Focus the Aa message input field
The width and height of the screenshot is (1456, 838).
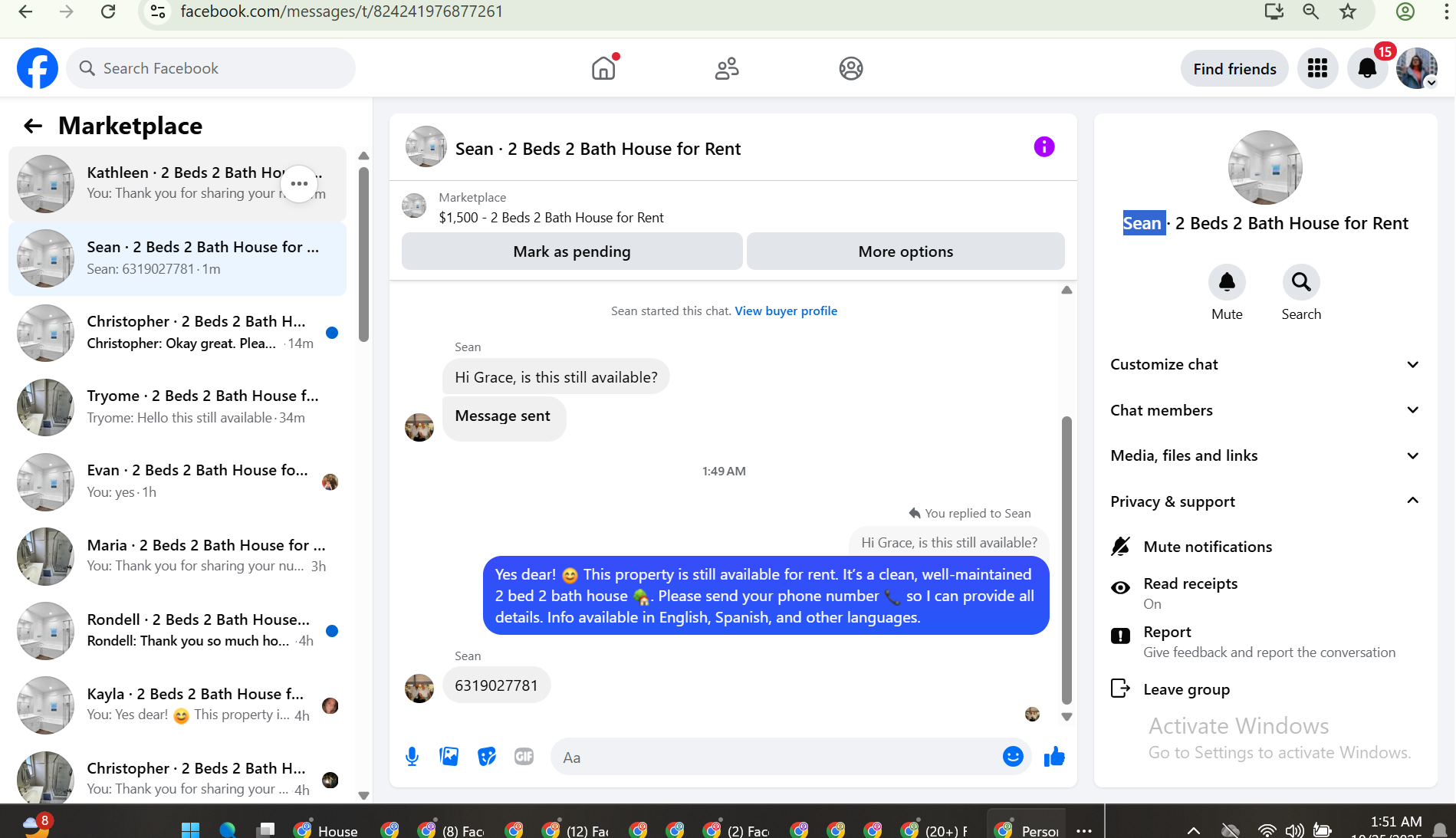point(774,757)
